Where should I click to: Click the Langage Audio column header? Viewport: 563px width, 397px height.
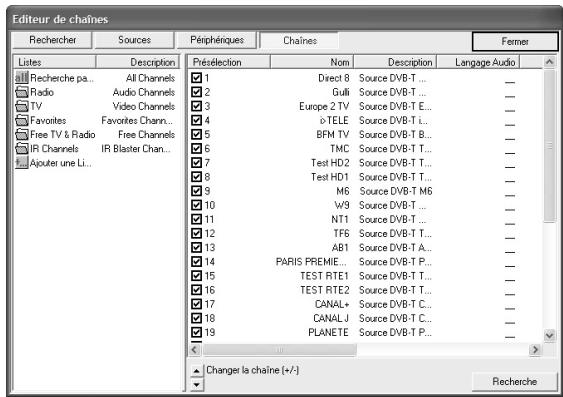click(x=478, y=62)
